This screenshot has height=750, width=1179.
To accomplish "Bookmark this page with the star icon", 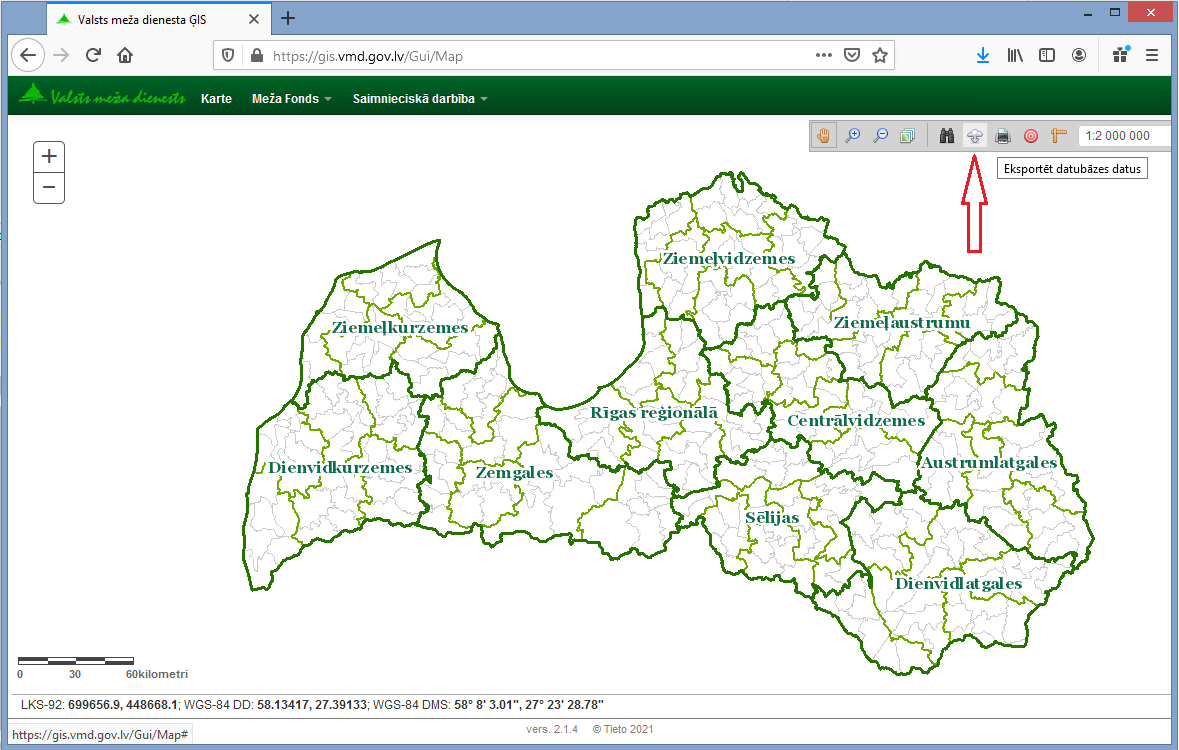I will [879, 56].
